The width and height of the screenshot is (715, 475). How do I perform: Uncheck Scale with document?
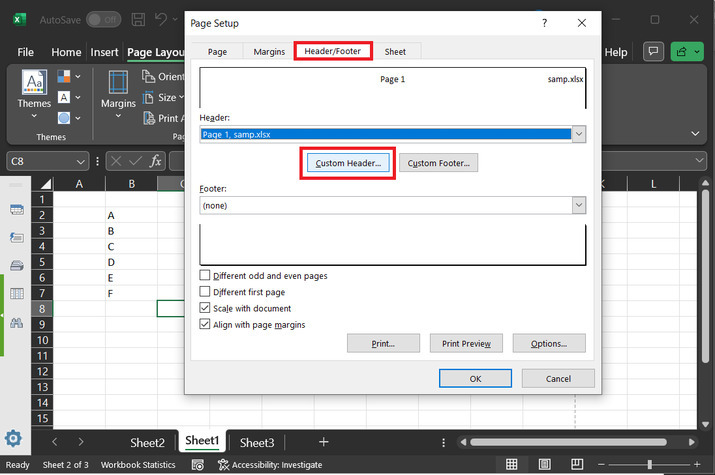click(205, 308)
